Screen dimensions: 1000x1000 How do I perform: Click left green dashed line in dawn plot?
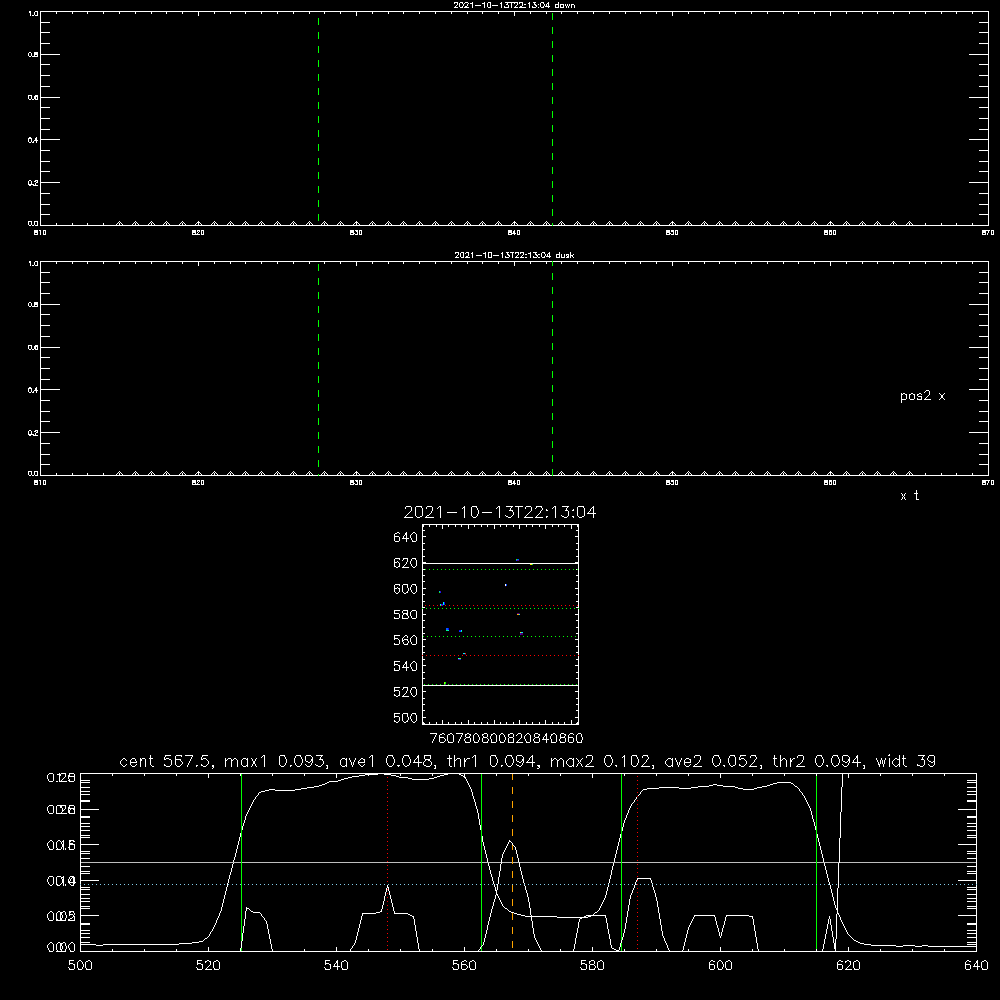coord(318,118)
